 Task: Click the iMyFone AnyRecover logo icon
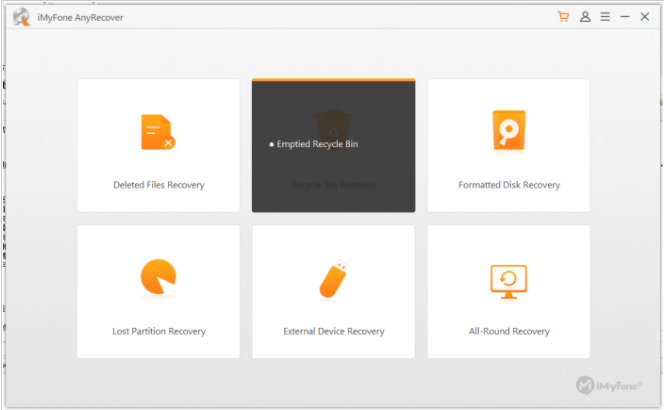(x=21, y=17)
